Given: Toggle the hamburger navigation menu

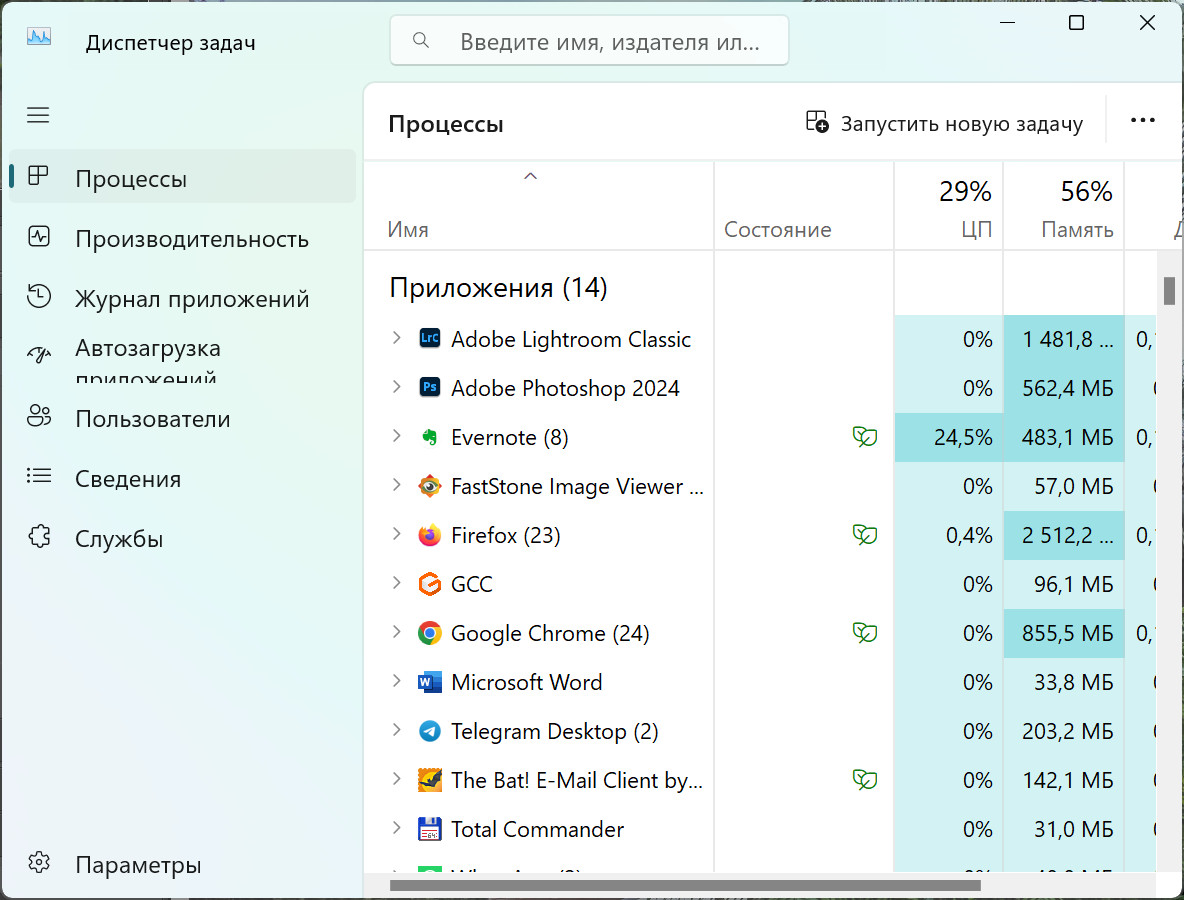Looking at the screenshot, I should pyautogui.click(x=38, y=115).
